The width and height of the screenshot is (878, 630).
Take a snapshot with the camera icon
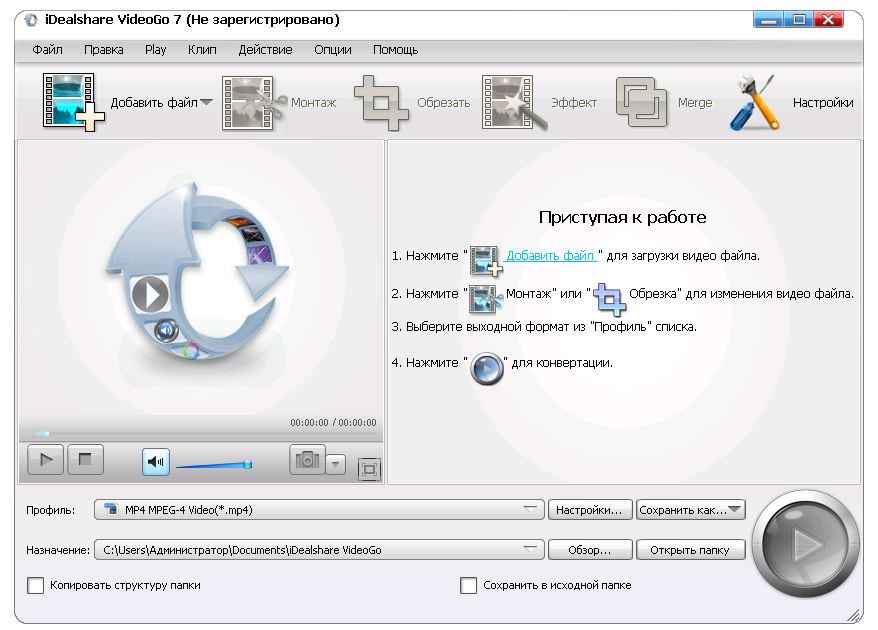coord(307,460)
